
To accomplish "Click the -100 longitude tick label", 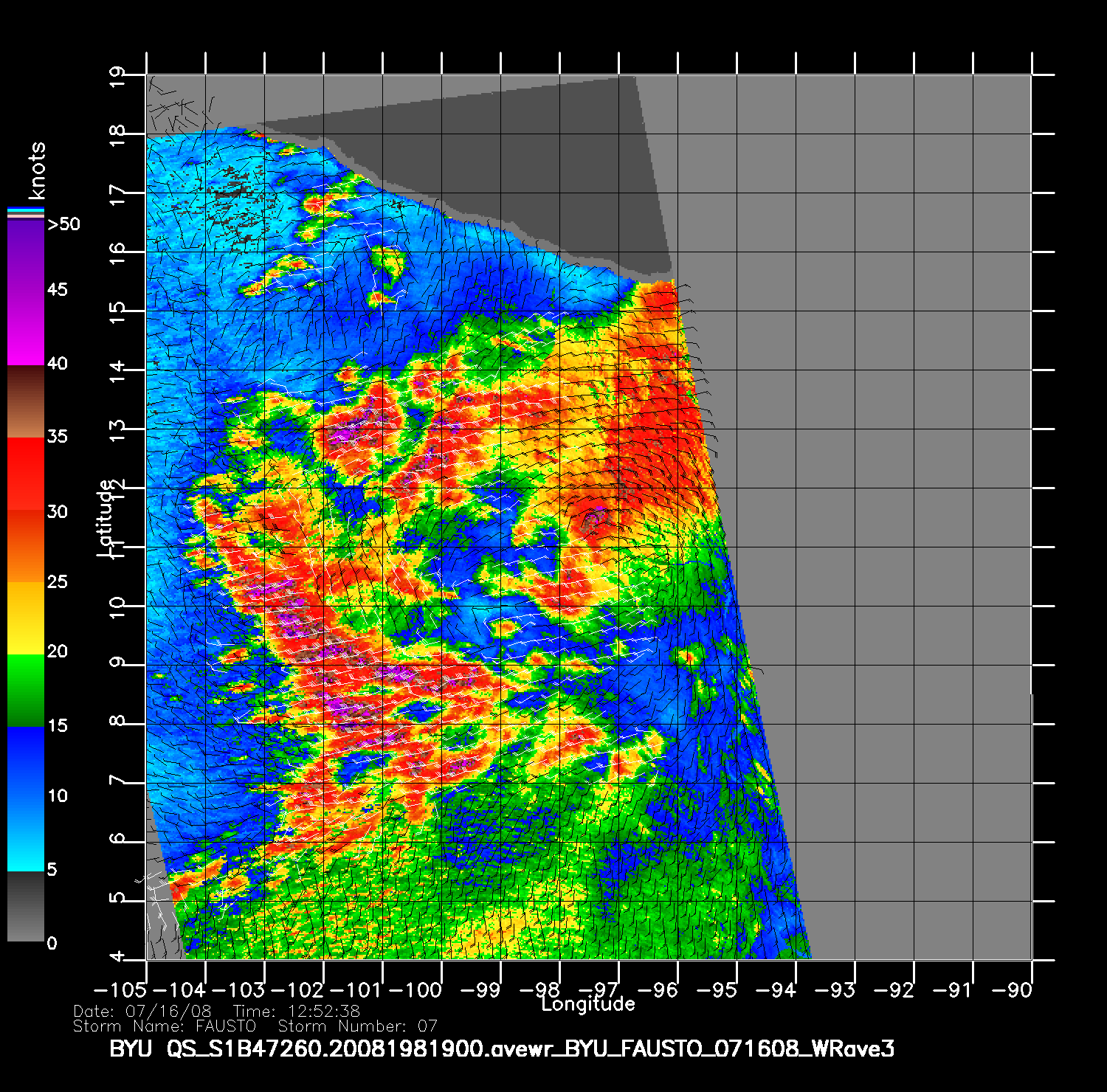I will click(415, 989).
